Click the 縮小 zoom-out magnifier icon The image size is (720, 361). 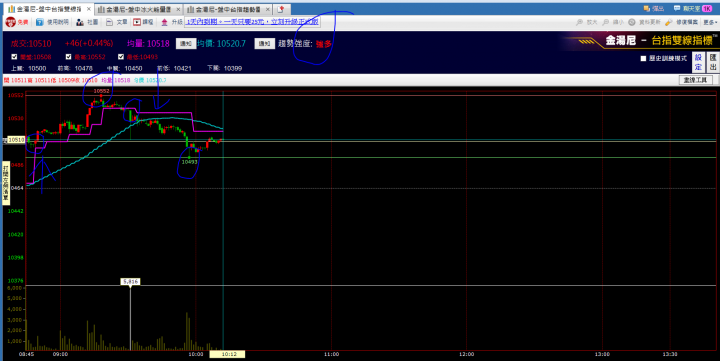(606, 22)
